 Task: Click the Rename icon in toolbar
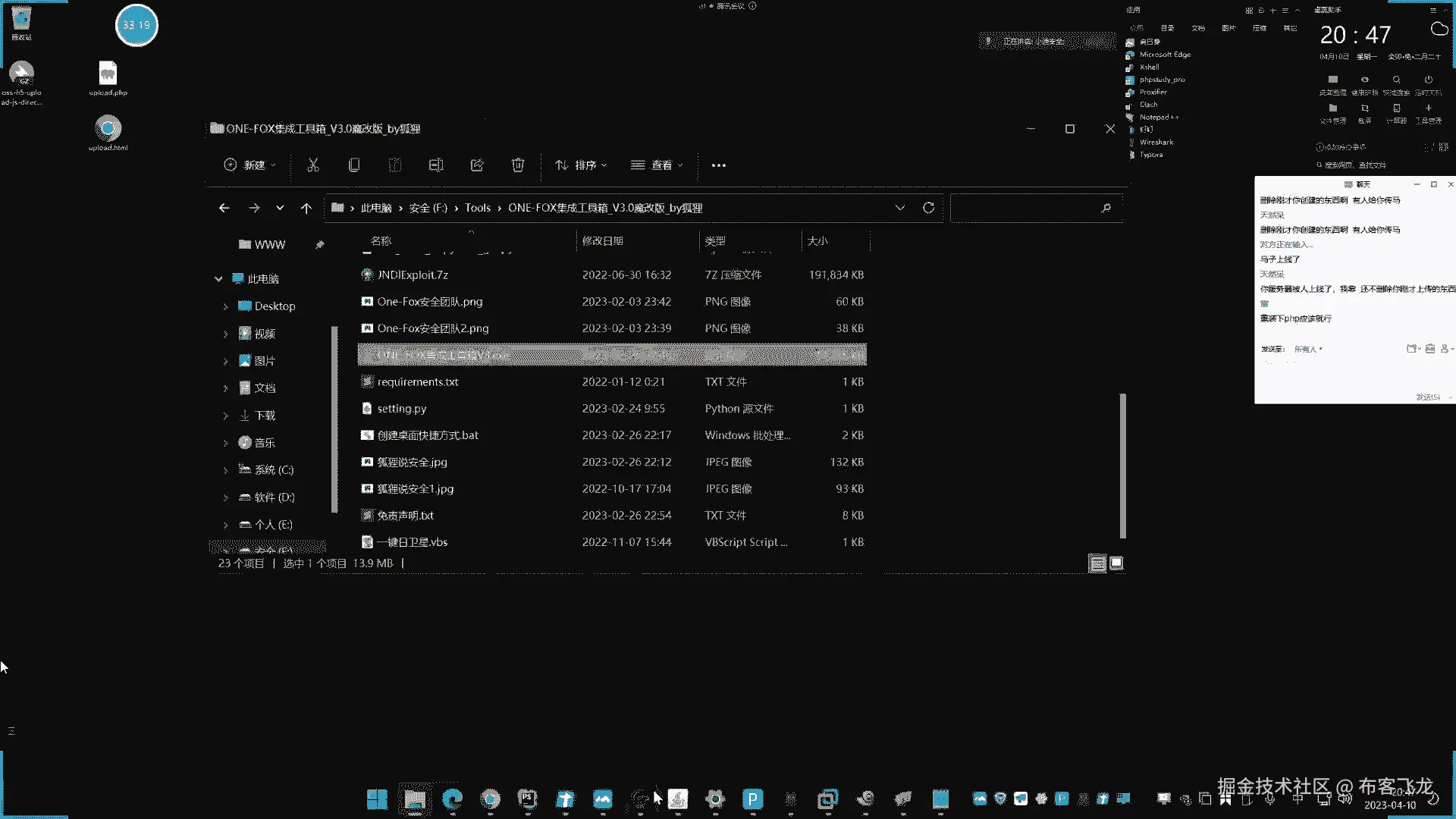tap(436, 165)
